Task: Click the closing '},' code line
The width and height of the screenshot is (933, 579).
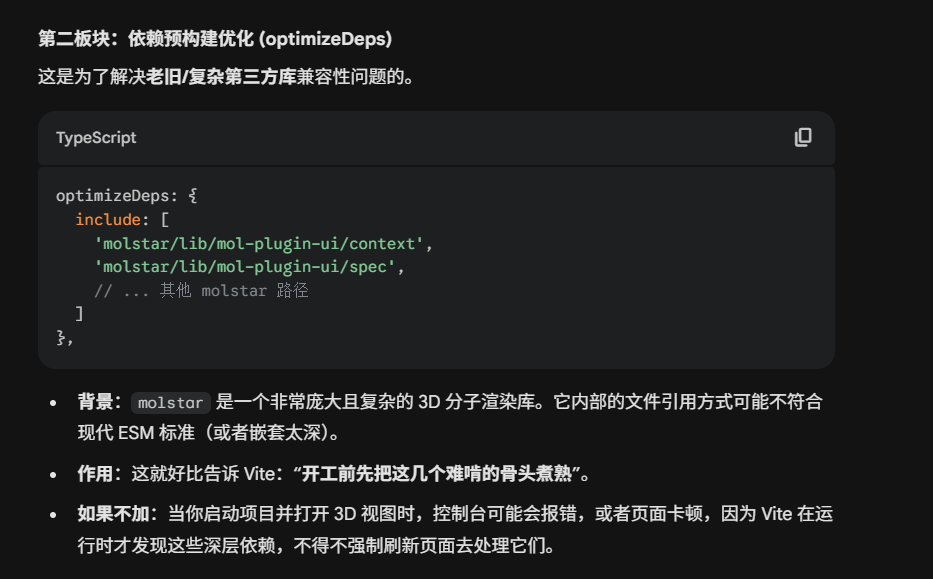Action: click(x=65, y=337)
